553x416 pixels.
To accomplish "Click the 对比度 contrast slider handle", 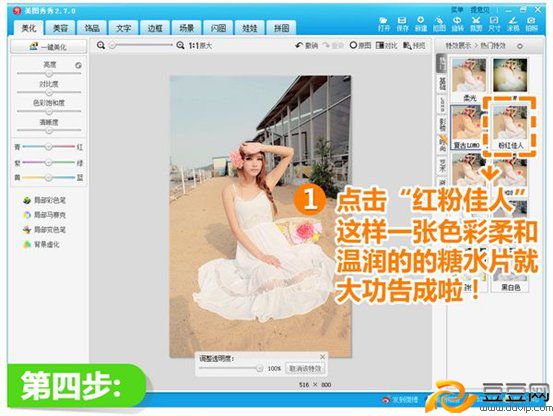I will tap(49, 92).
